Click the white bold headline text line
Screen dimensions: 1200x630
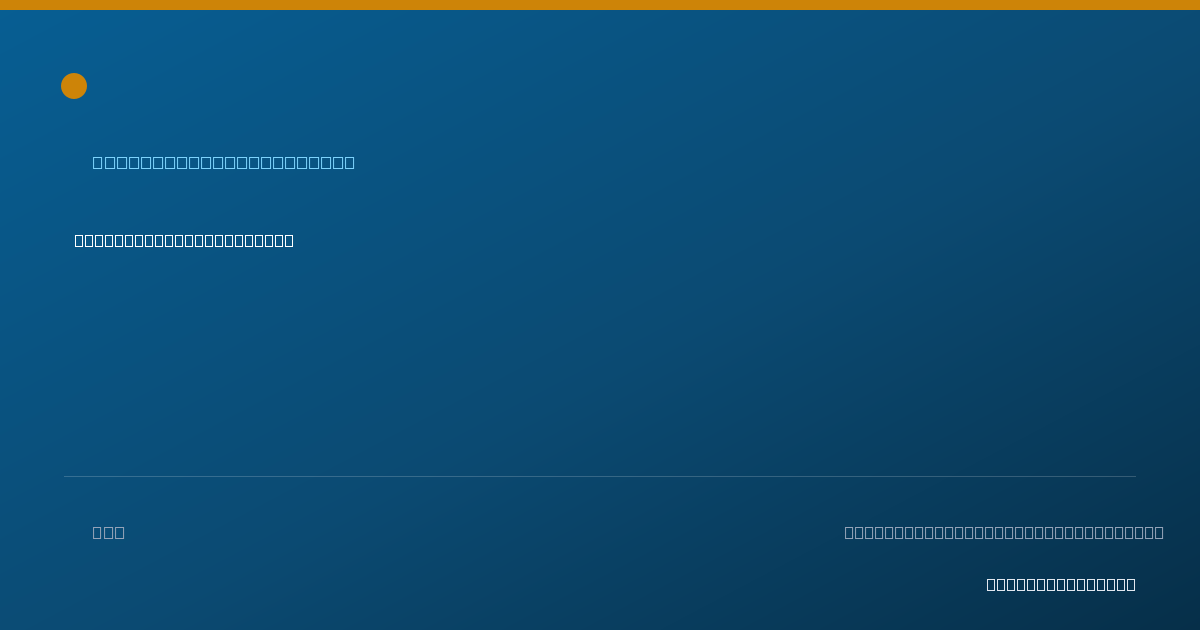184,240
